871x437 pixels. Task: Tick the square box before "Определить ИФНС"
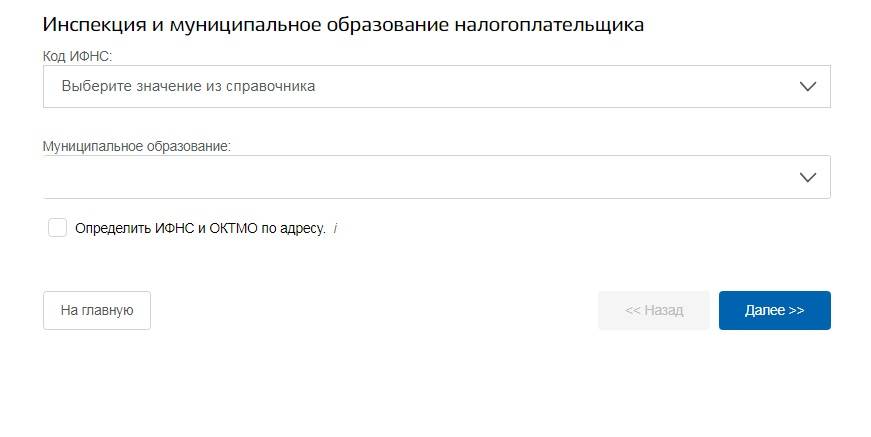click(57, 228)
